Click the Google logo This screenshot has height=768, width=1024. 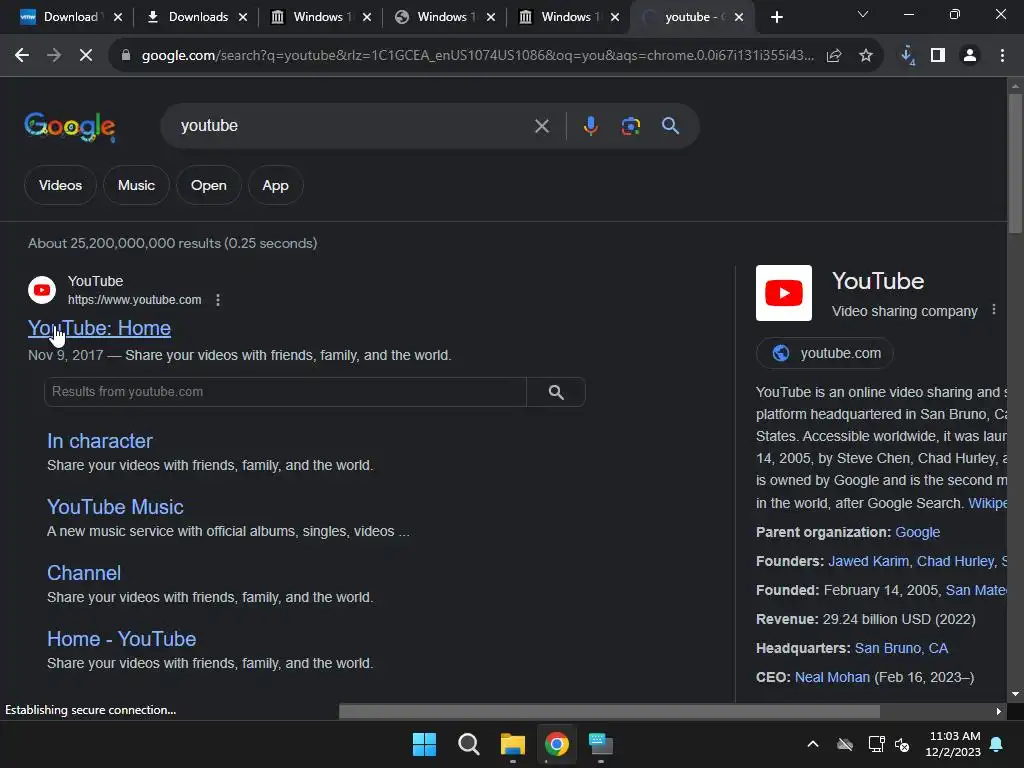pyautogui.click(x=70, y=127)
